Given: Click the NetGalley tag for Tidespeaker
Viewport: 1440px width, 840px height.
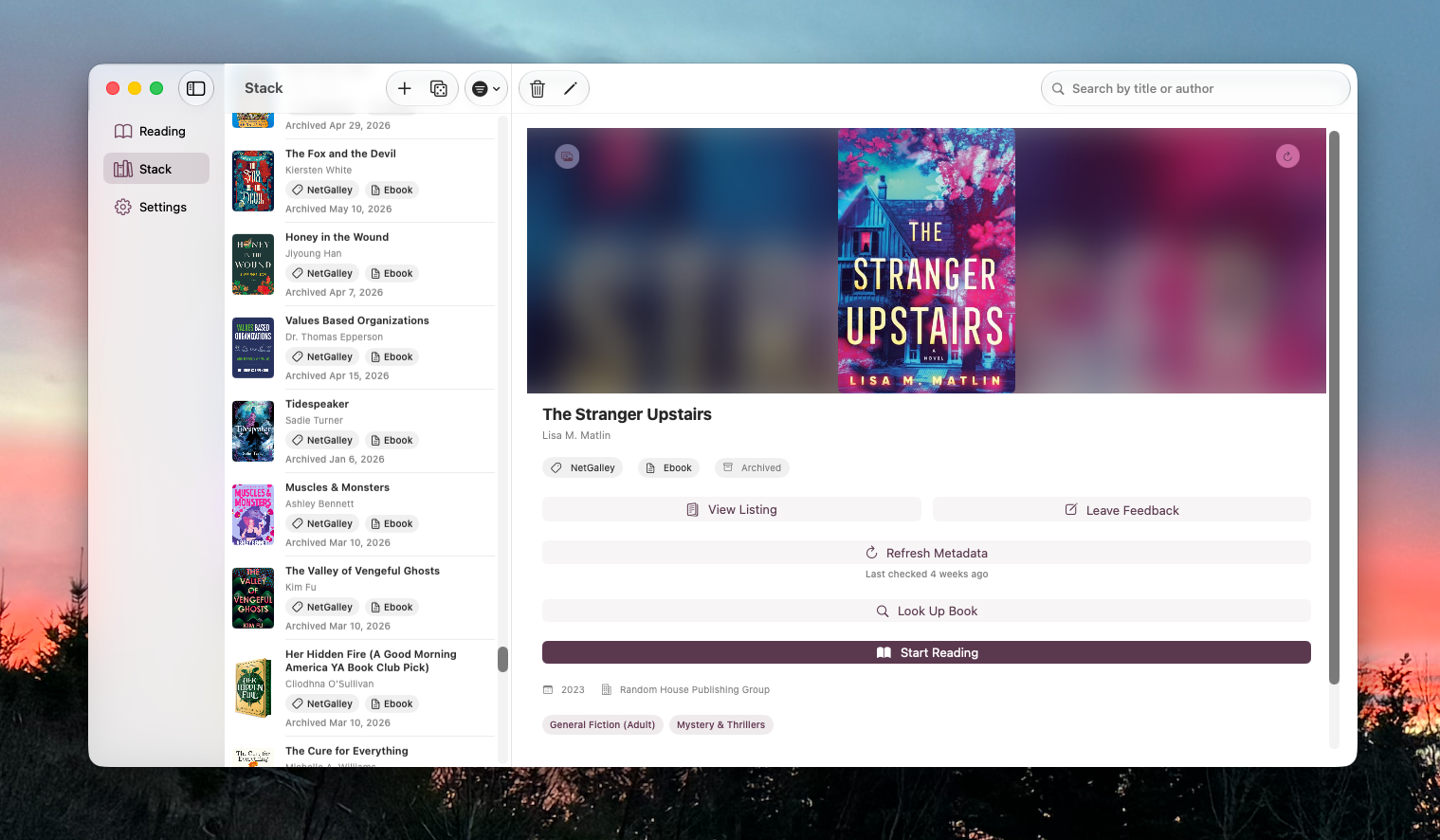Looking at the screenshot, I should pos(322,440).
